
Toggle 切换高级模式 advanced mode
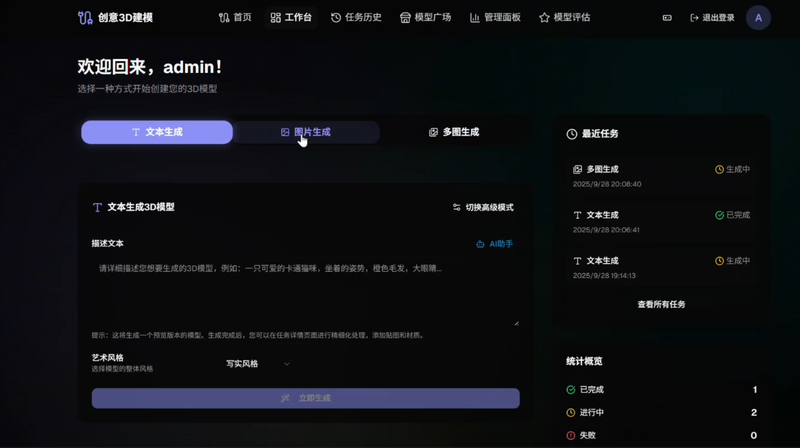pos(483,207)
